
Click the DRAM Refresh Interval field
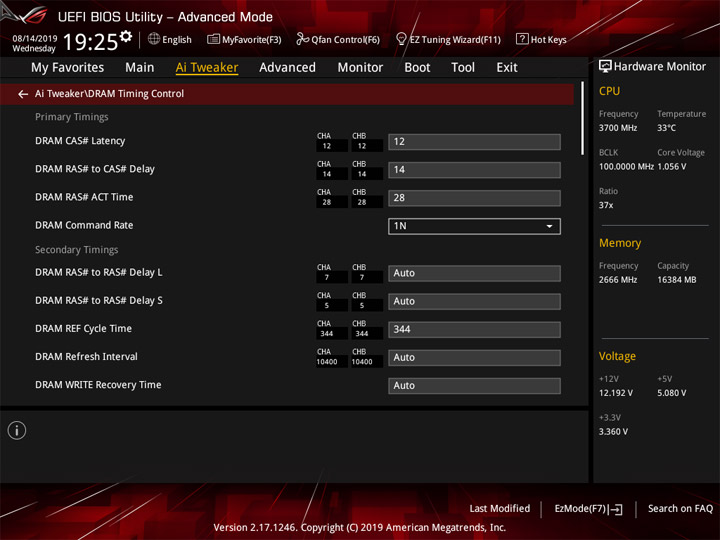point(474,357)
